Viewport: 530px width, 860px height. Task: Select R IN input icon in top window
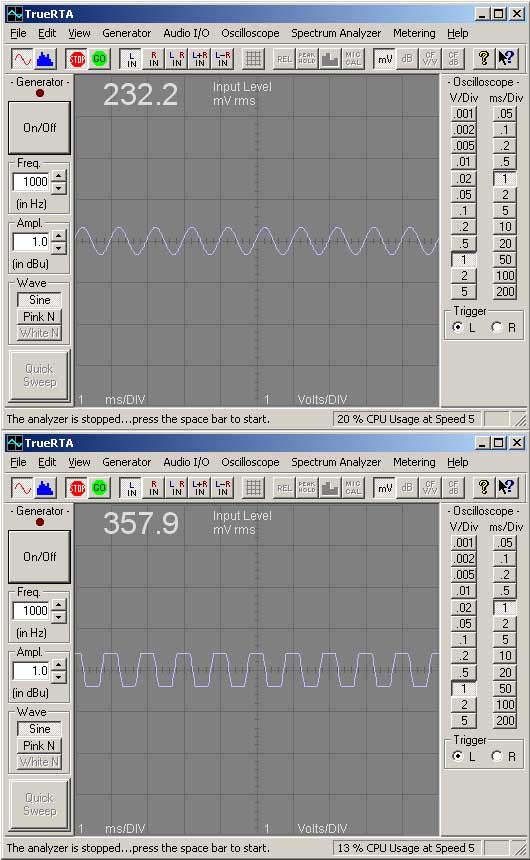pyautogui.click(x=154, y=59)
